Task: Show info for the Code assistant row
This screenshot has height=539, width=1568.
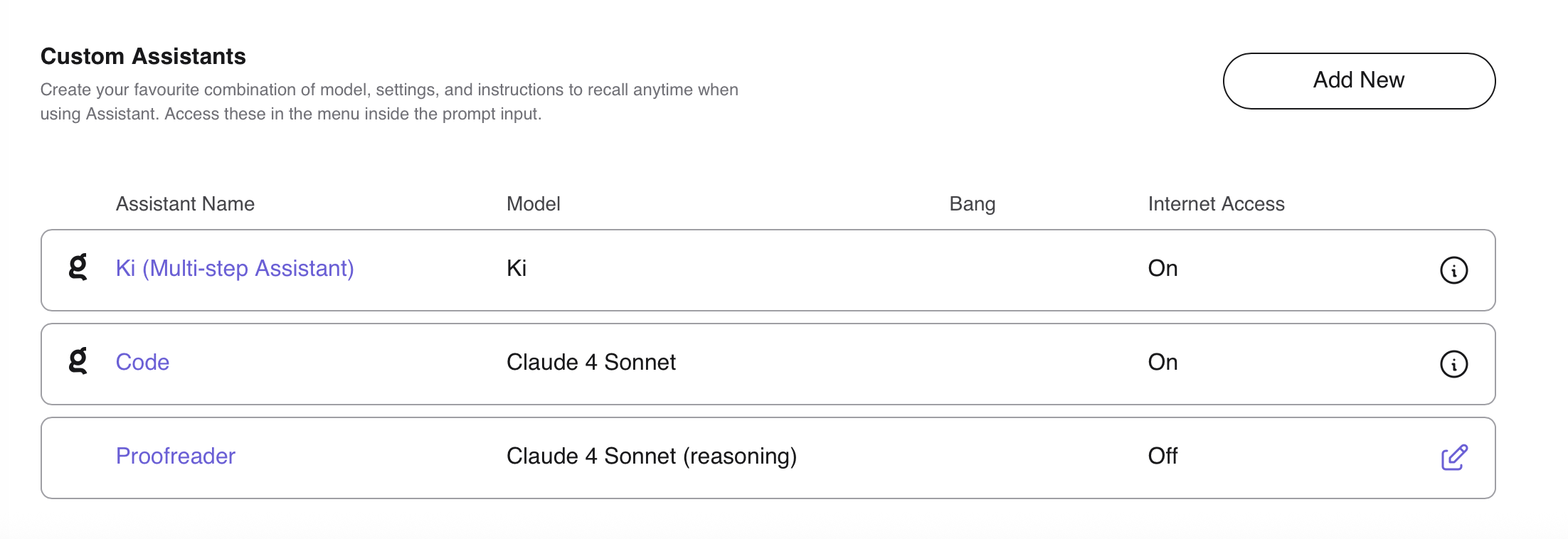Action: [1453, 364]
